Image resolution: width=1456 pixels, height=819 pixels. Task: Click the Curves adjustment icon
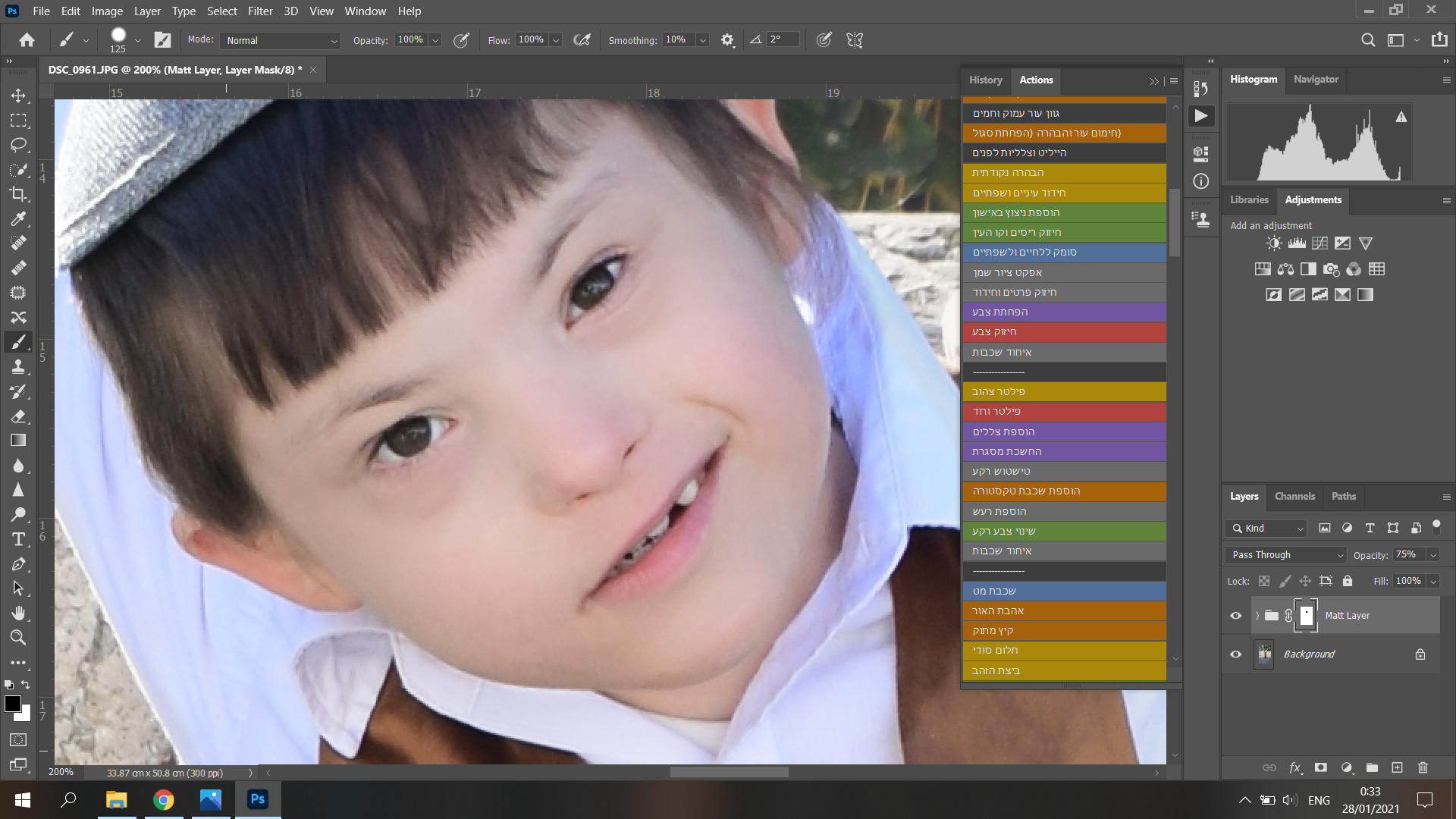[x=1319, y=243]
